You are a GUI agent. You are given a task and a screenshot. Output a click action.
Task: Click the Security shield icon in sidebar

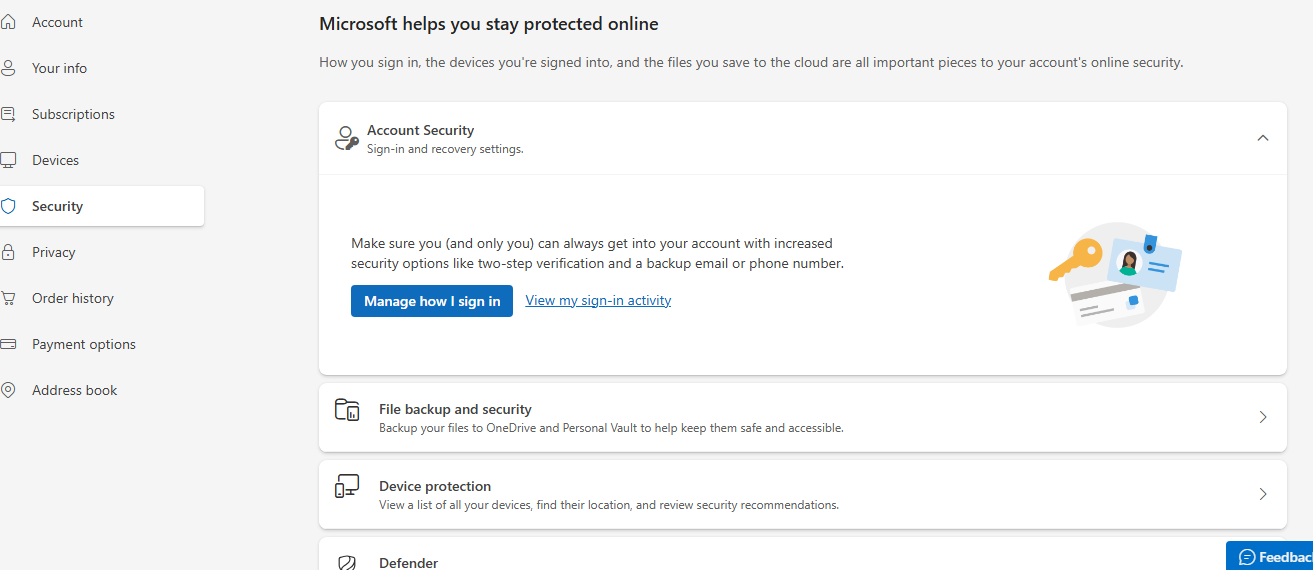(8, 206)
